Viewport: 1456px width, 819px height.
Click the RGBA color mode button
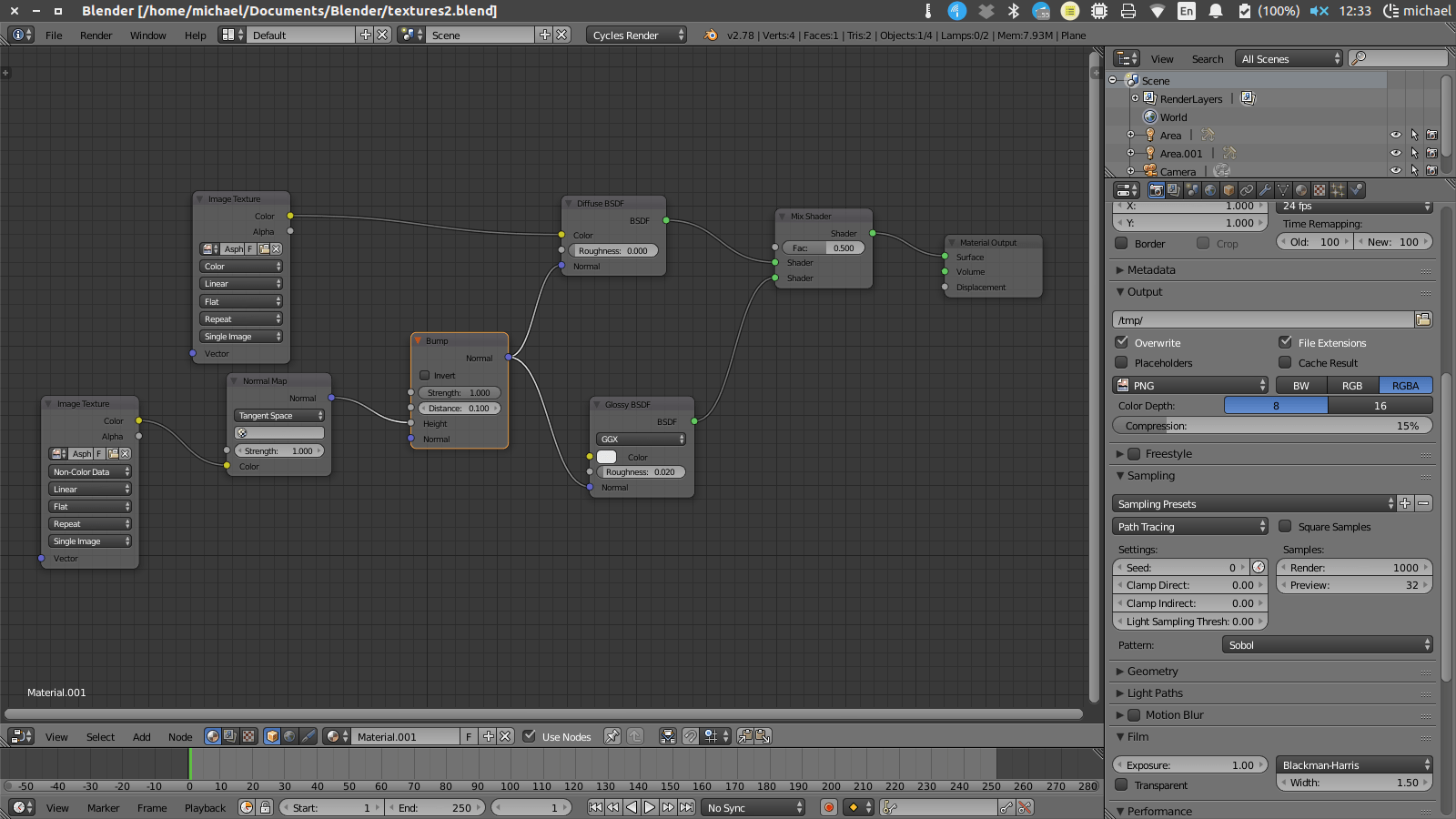click(x=1404, y=385)
